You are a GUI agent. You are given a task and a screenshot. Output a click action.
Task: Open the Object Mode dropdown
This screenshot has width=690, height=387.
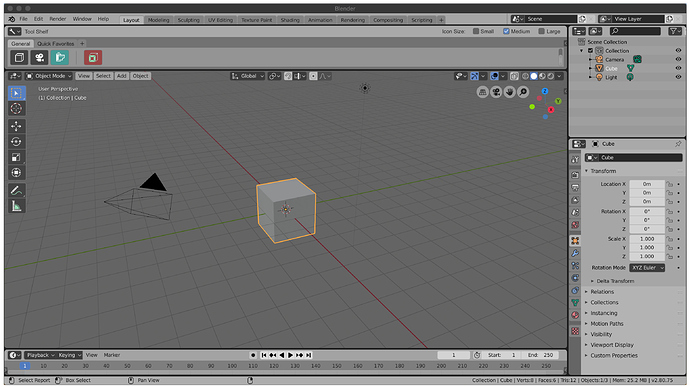click(48, 76)
